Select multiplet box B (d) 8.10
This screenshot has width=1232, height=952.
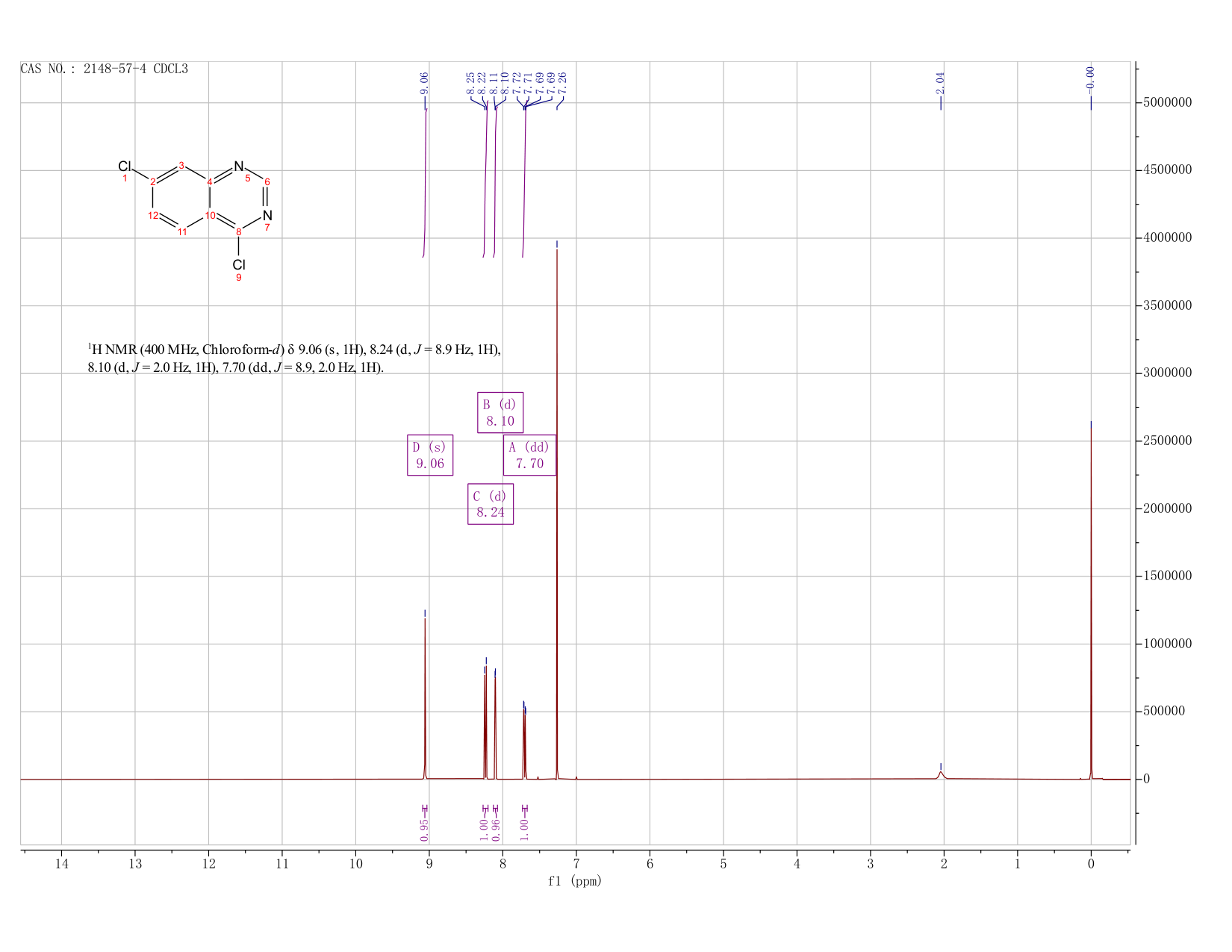(x=500, y=412)
